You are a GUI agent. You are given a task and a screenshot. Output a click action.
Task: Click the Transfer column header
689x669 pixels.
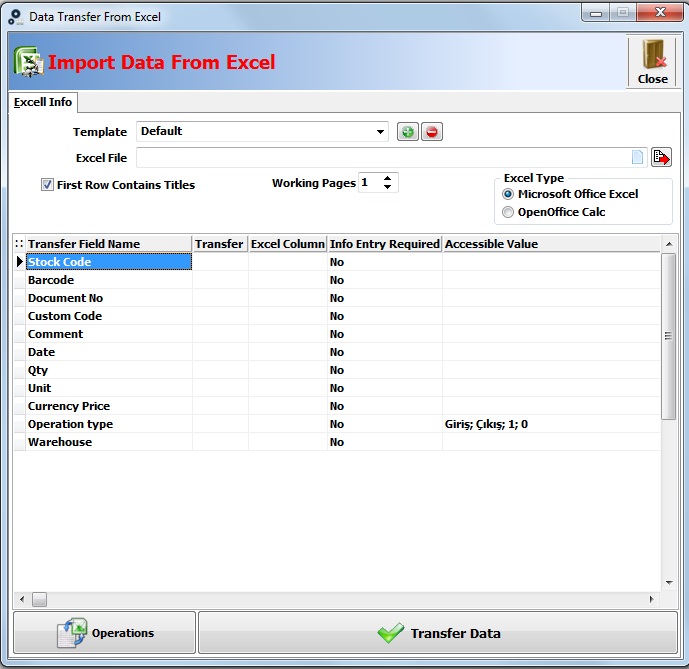coord(220,244)
